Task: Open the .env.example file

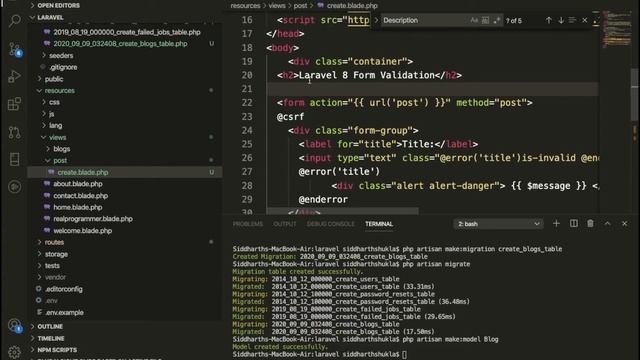Action: (x=64, y=313)
